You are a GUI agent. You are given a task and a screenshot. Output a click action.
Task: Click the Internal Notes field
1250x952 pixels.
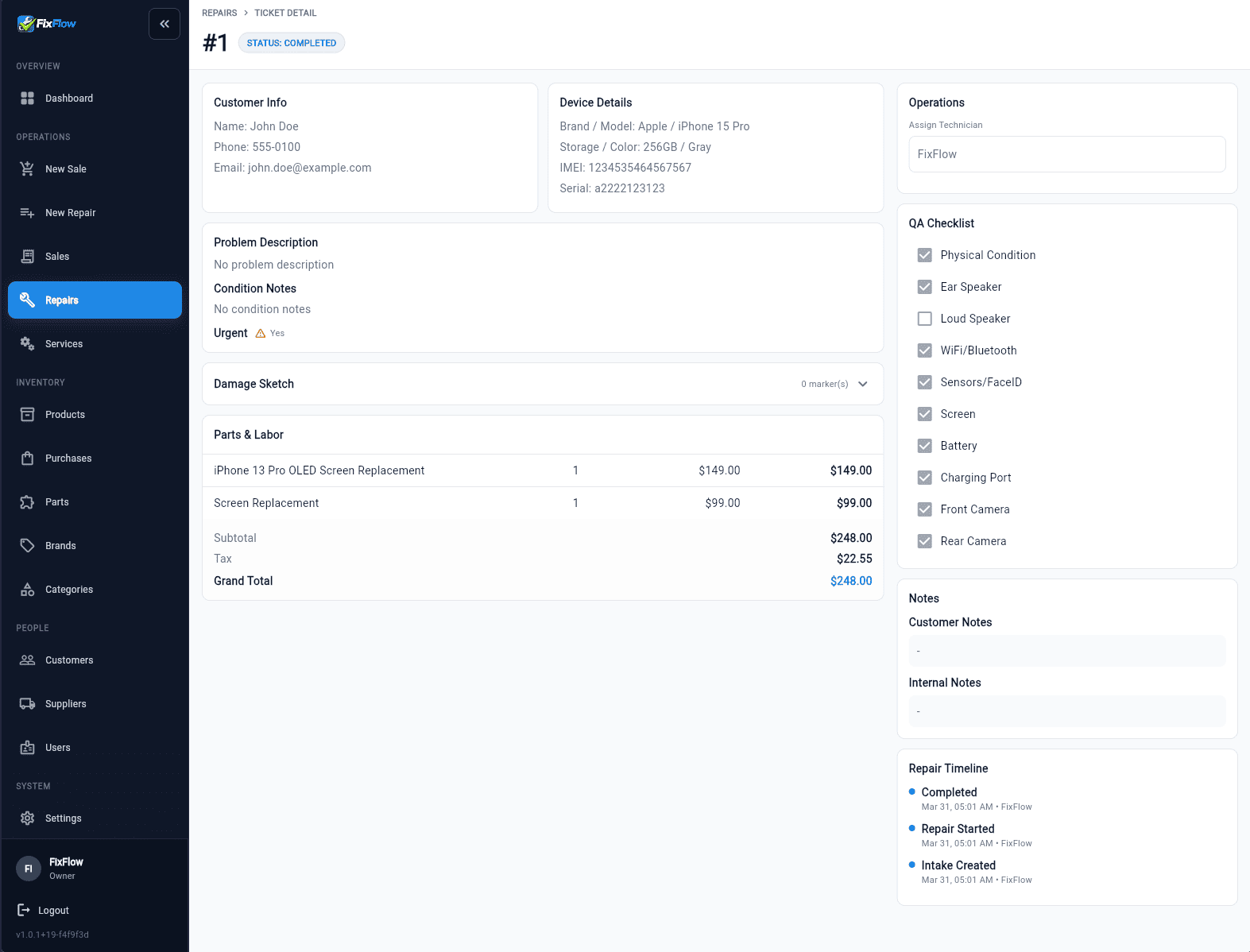coord(1066,711)
